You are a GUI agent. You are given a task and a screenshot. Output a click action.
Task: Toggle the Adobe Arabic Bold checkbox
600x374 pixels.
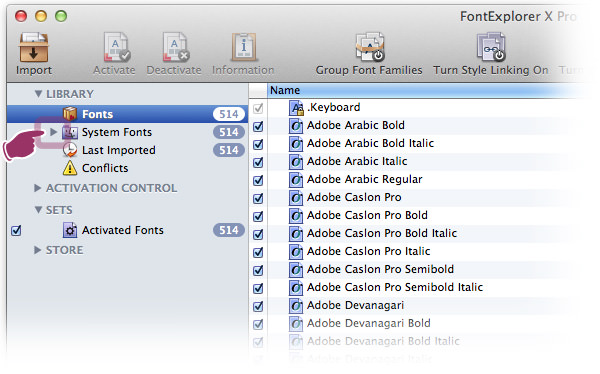coord(258,126)
